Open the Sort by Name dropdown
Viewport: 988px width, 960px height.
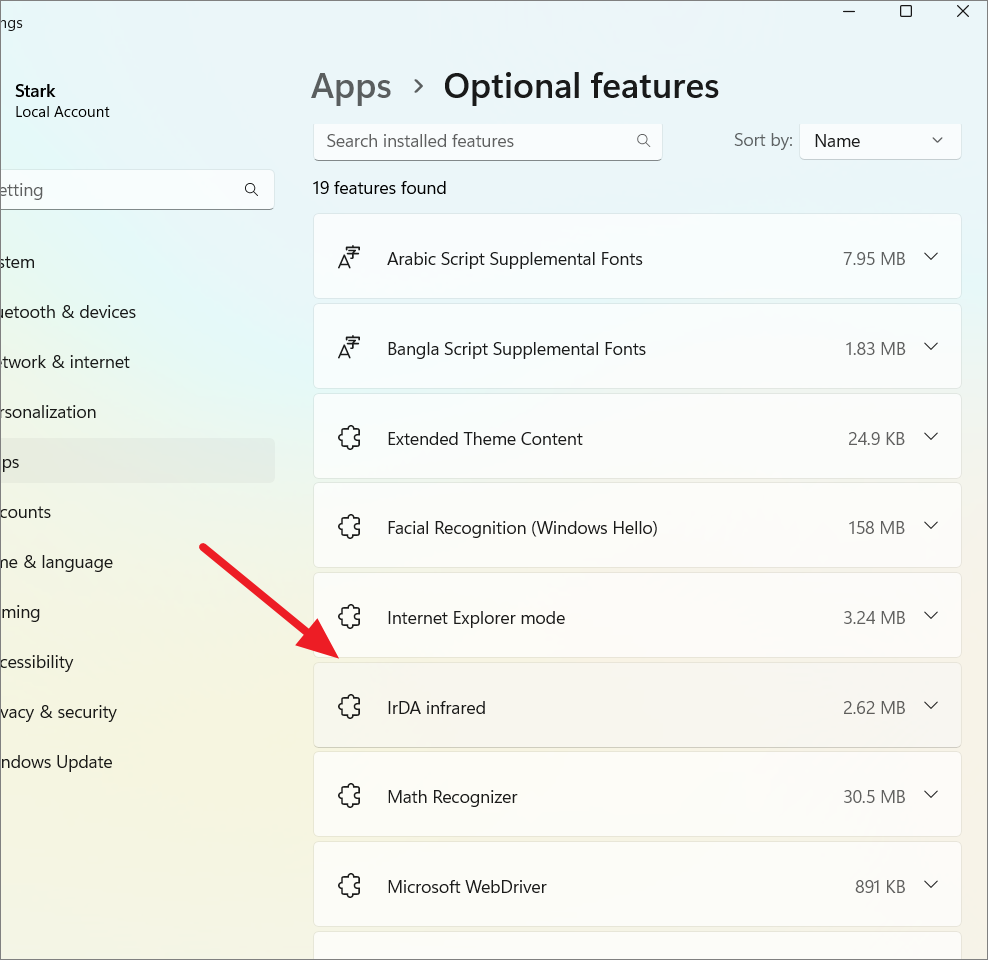click(x=879, y=141)
